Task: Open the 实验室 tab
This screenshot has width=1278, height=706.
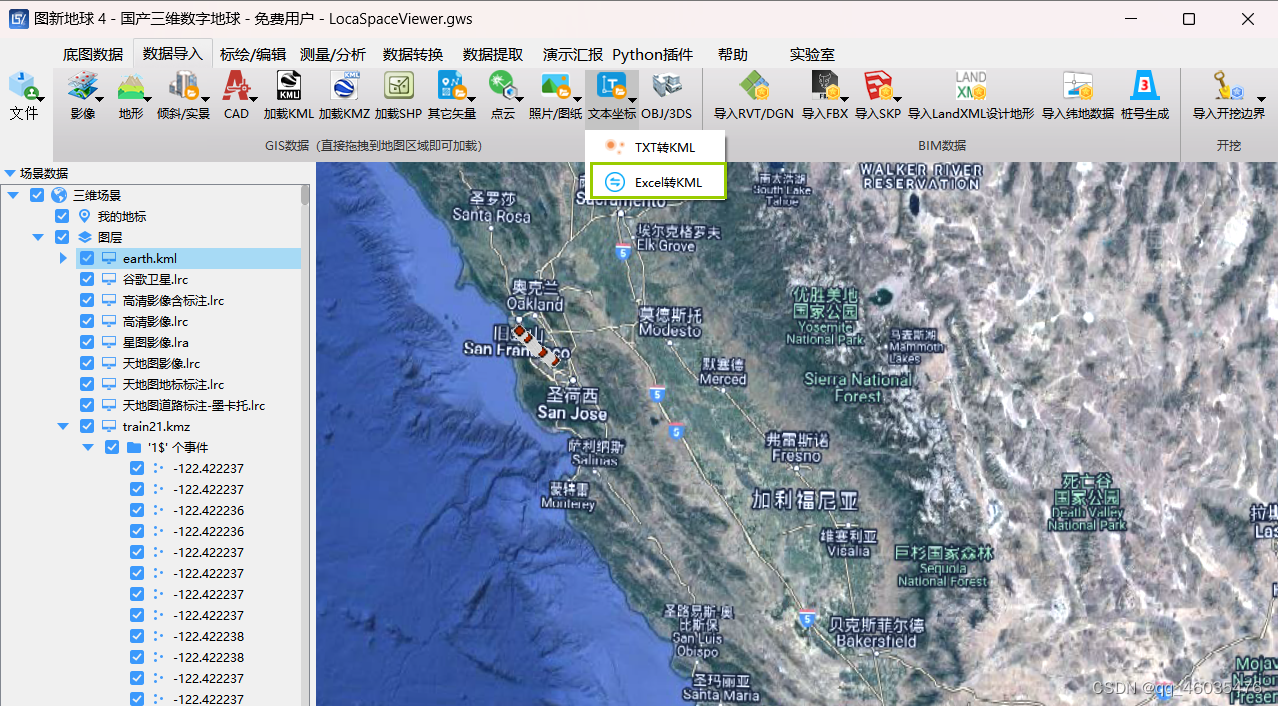Action: [812, 54]
